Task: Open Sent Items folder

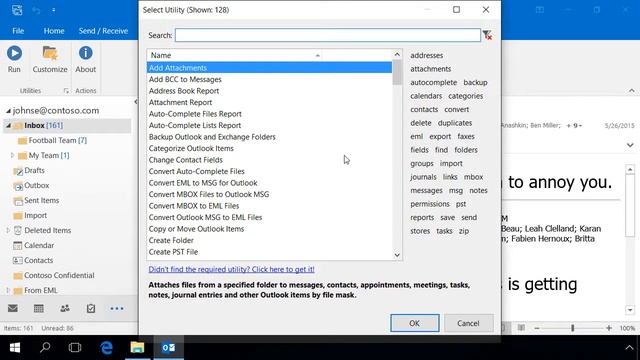Action: (x=42, y=200)
